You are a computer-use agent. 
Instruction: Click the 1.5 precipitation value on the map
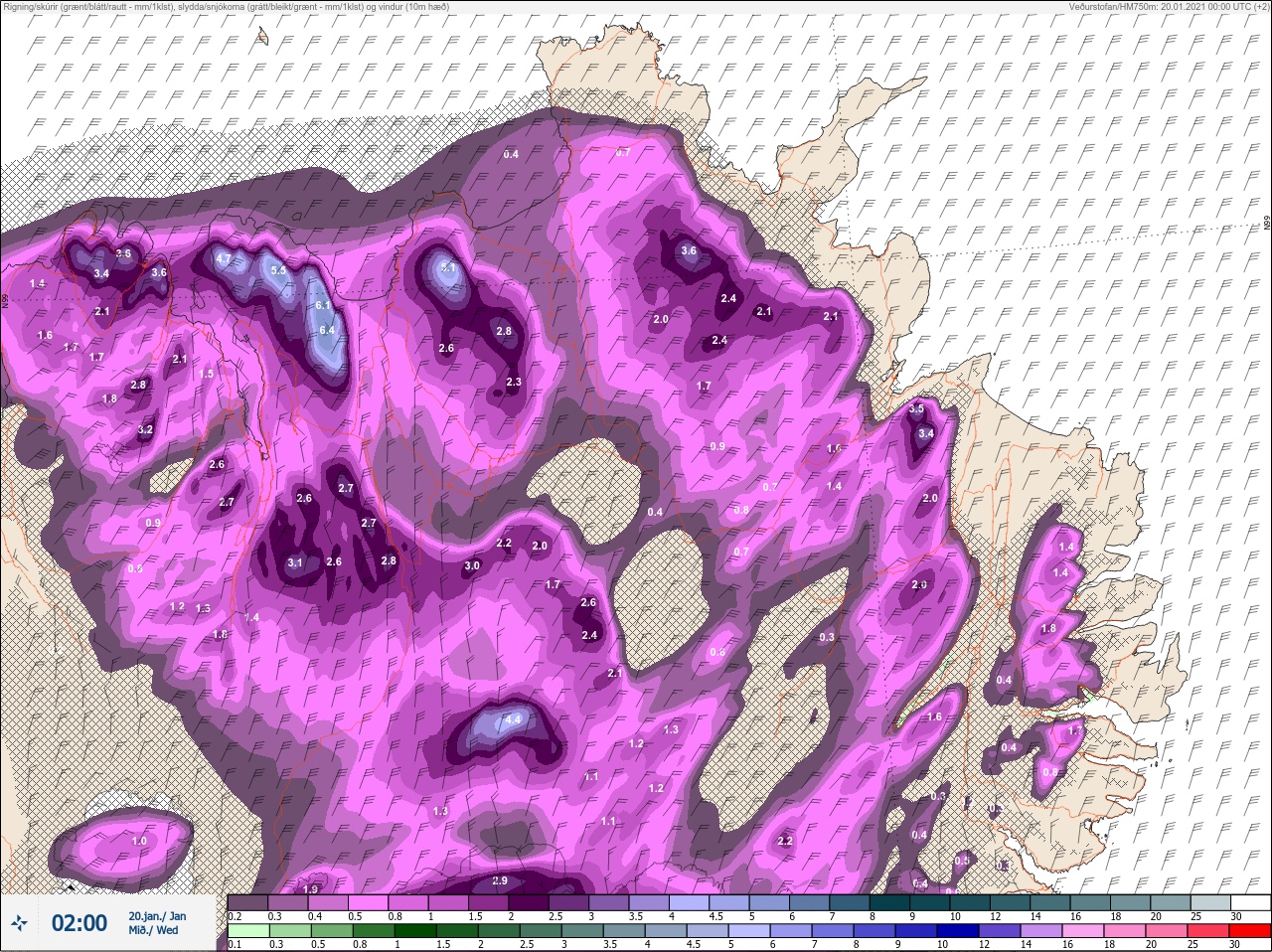click(207, 374)
